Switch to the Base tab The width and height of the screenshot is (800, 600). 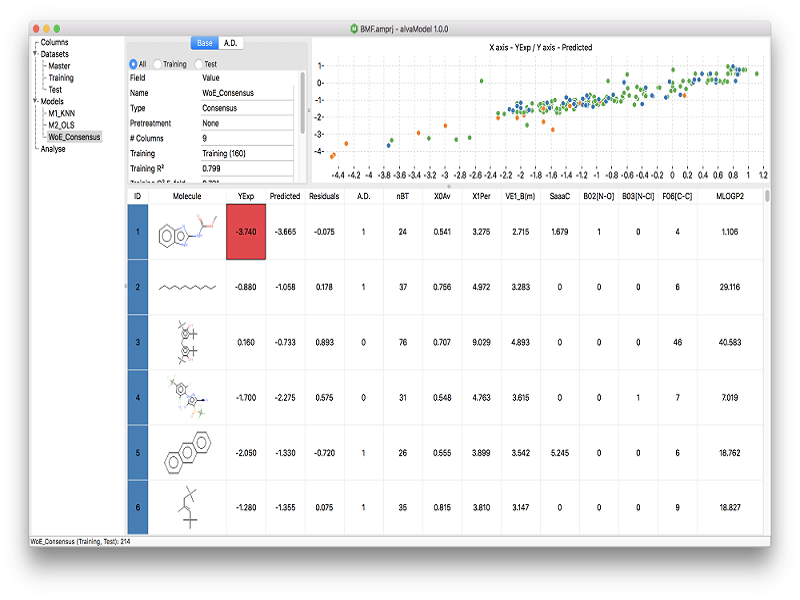[x=204, y=43]
